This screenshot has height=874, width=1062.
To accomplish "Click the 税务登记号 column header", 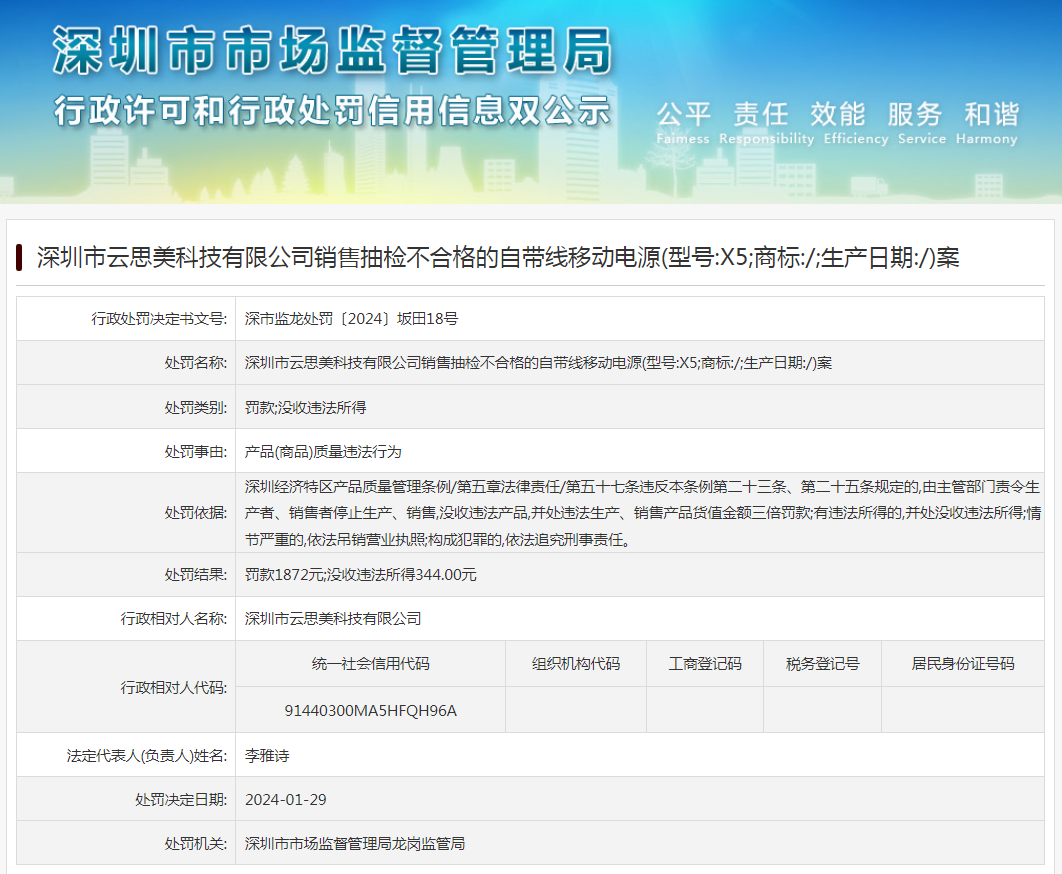I will click(x=822, y=664).
